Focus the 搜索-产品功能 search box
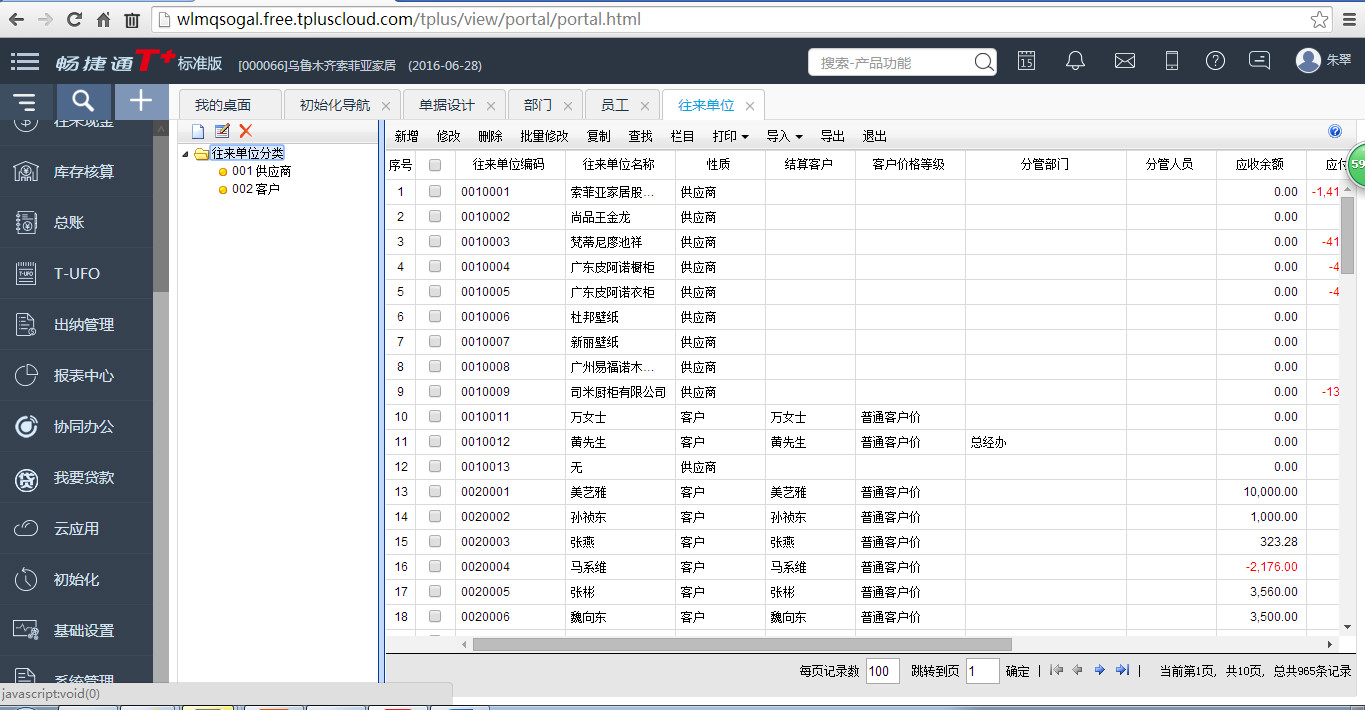1365x710 pixels. pyautogui.click(x=892, y=62)
